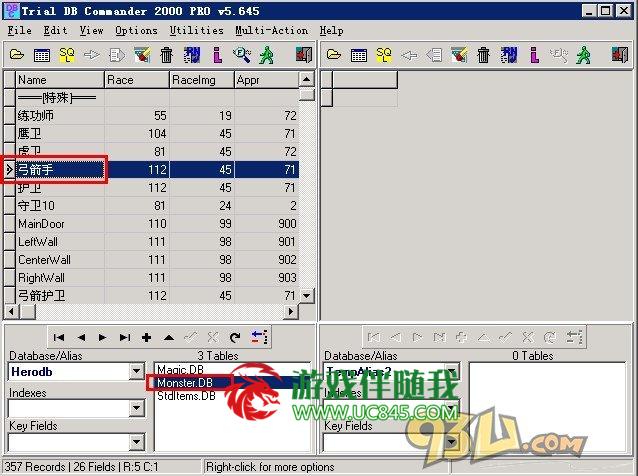Click grid vertical scrollbar up arrow

pyautogui.click(x=307, y=79)
